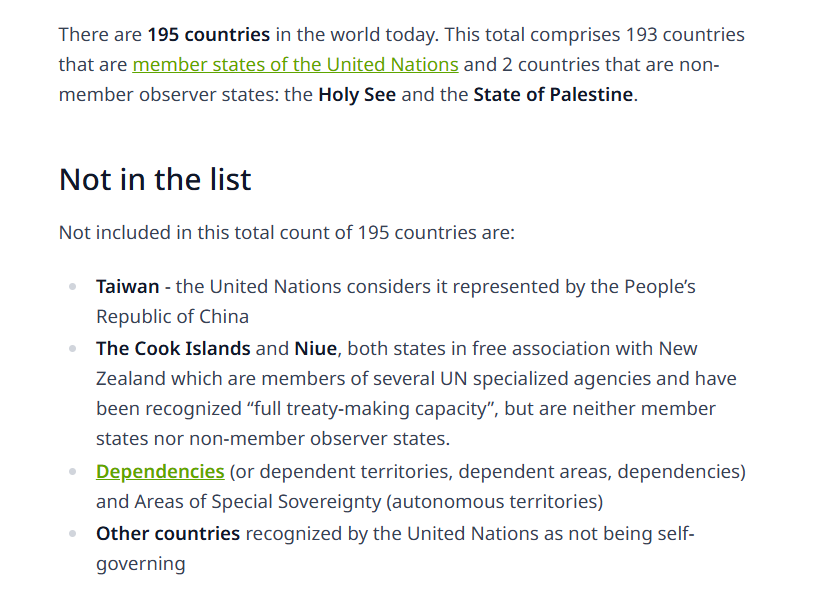Click the word 'governing' on the last line
The height and width of the screenshot is (599, 818).
coord(140,565)
